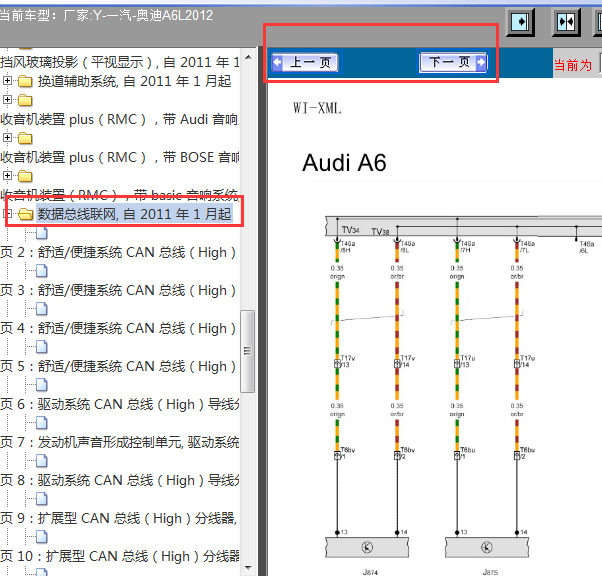The width and height of the screenshot is (602, 576).
Task: Open 页 2 舒适/便捷系统 CAN 总线 entry
Action: pos(118,252)
